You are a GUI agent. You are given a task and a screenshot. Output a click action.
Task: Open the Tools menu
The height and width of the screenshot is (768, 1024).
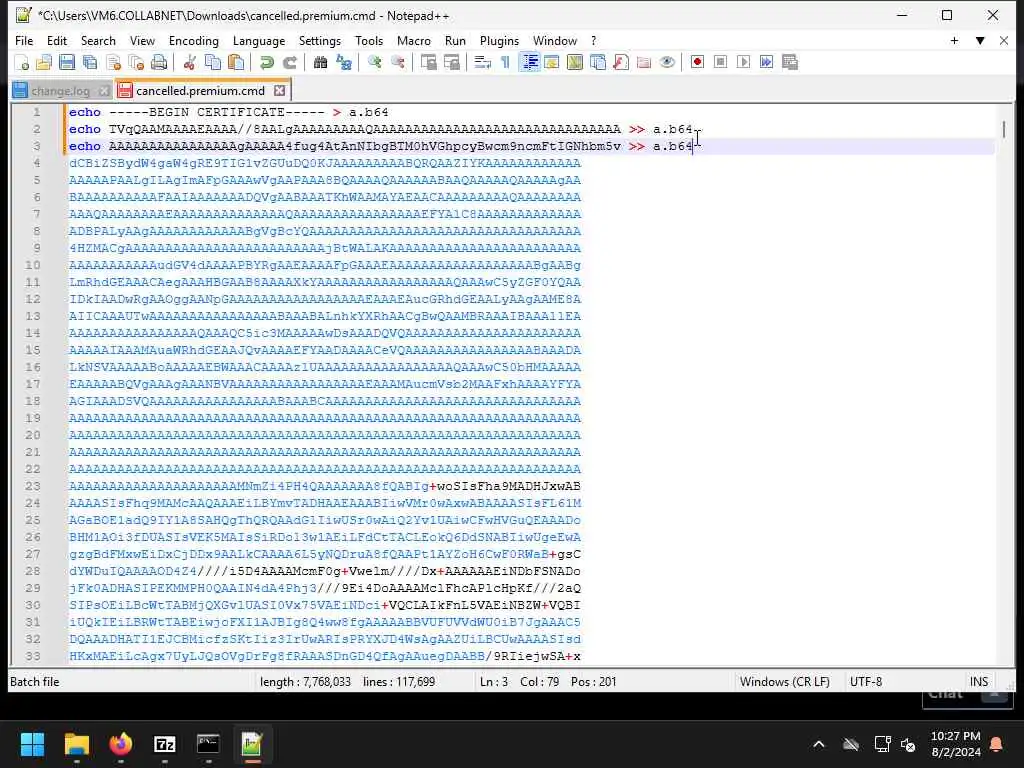pyautogui.click(x=369, y=40)
